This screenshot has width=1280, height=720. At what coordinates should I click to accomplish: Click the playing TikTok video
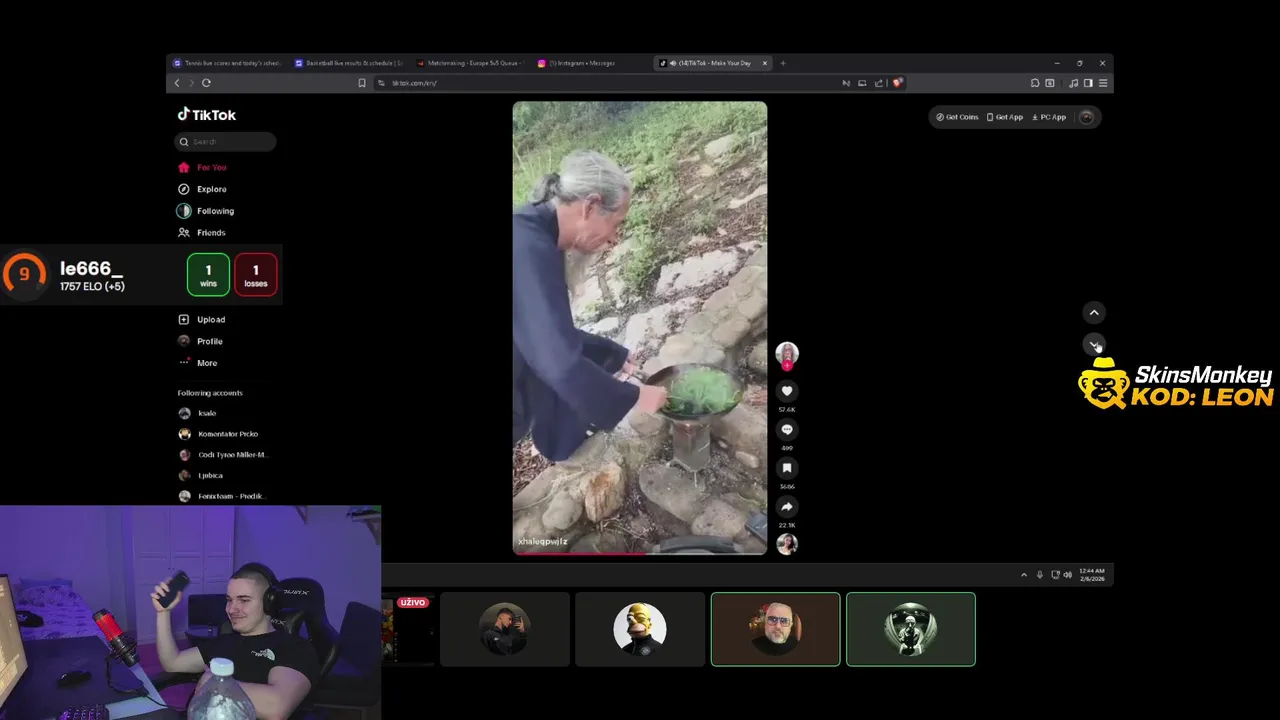[x=640, y=327]
